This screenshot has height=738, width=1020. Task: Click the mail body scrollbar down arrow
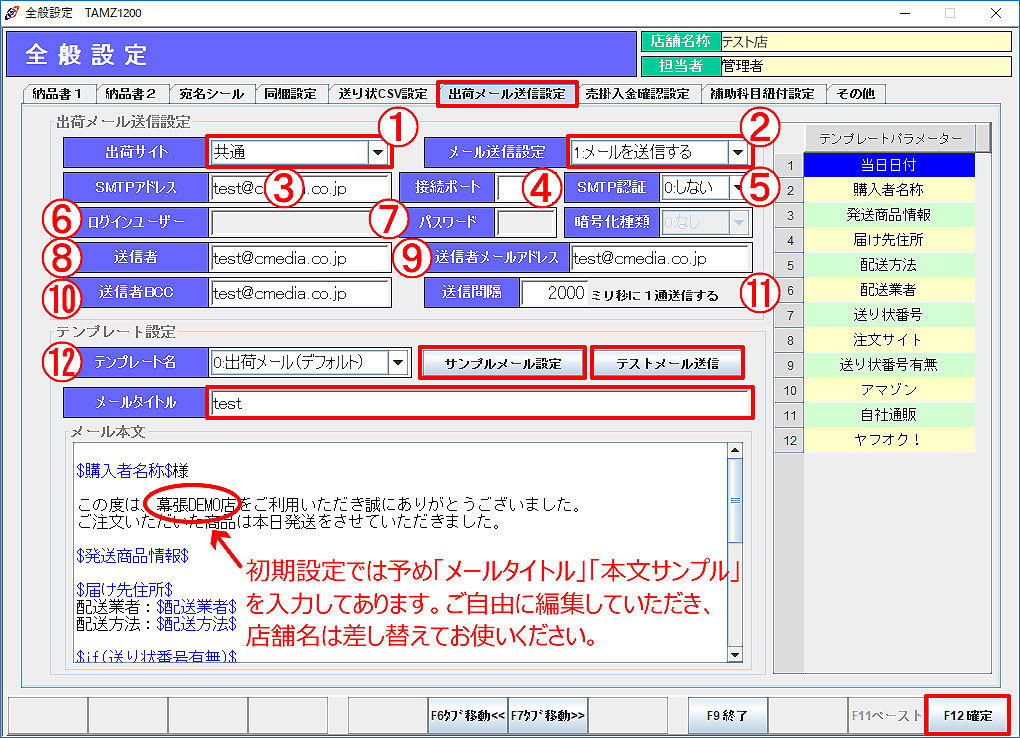pyautogui.click(x=734, y=654)
